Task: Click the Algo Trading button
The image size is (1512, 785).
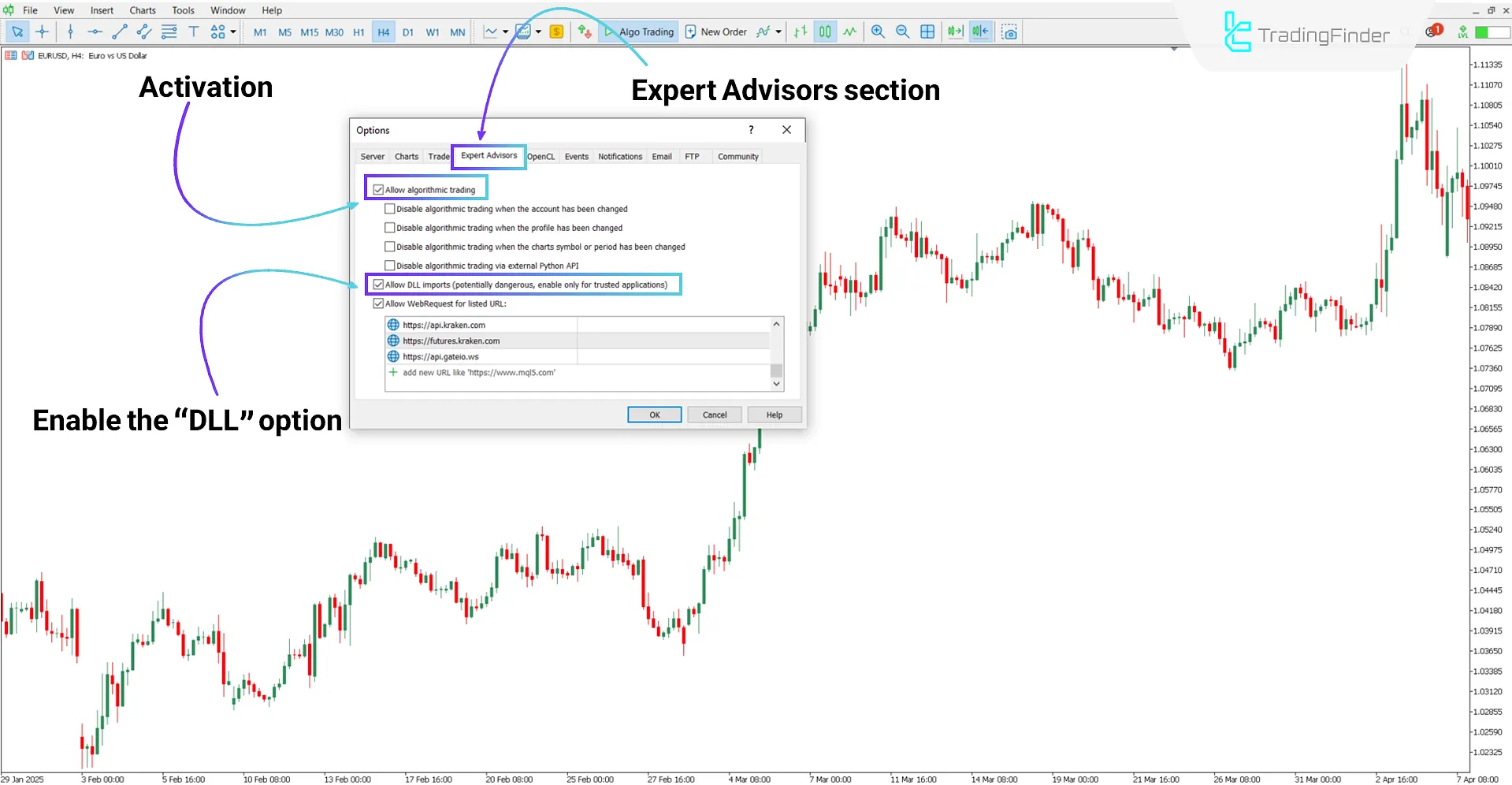Action: coord(639,32)
